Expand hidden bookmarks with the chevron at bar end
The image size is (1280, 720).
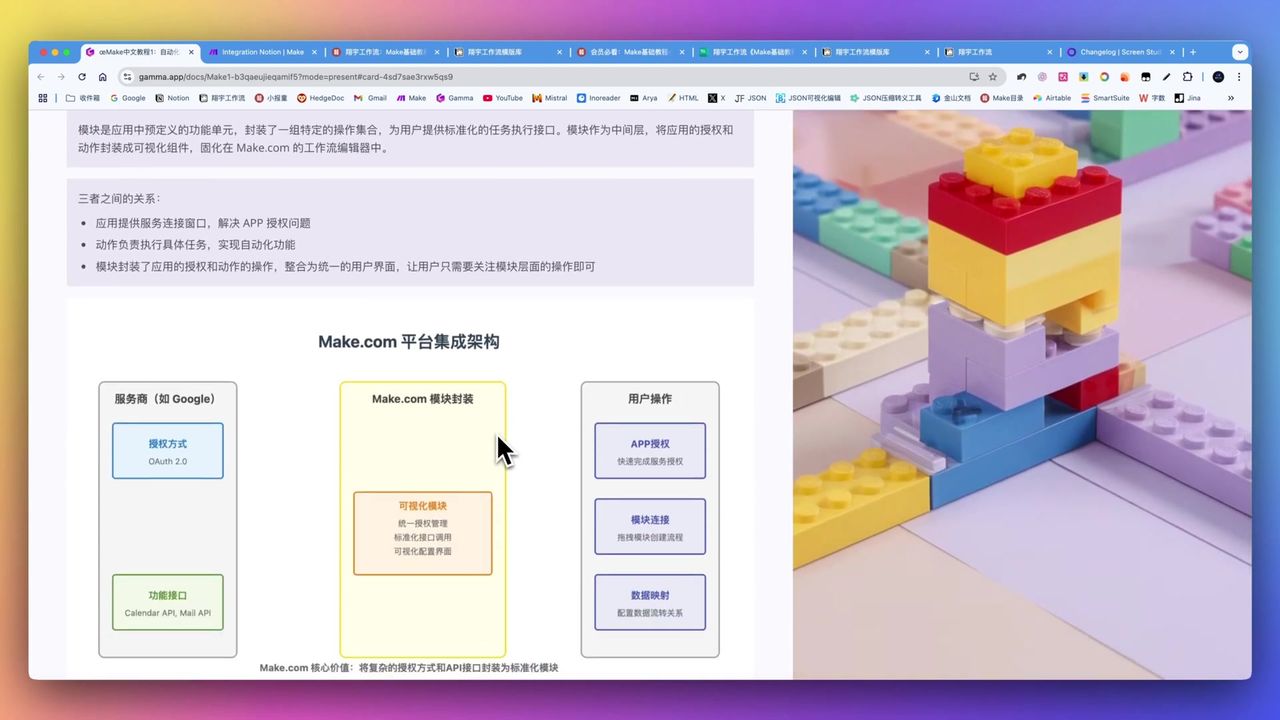(x=1231, y=97)
